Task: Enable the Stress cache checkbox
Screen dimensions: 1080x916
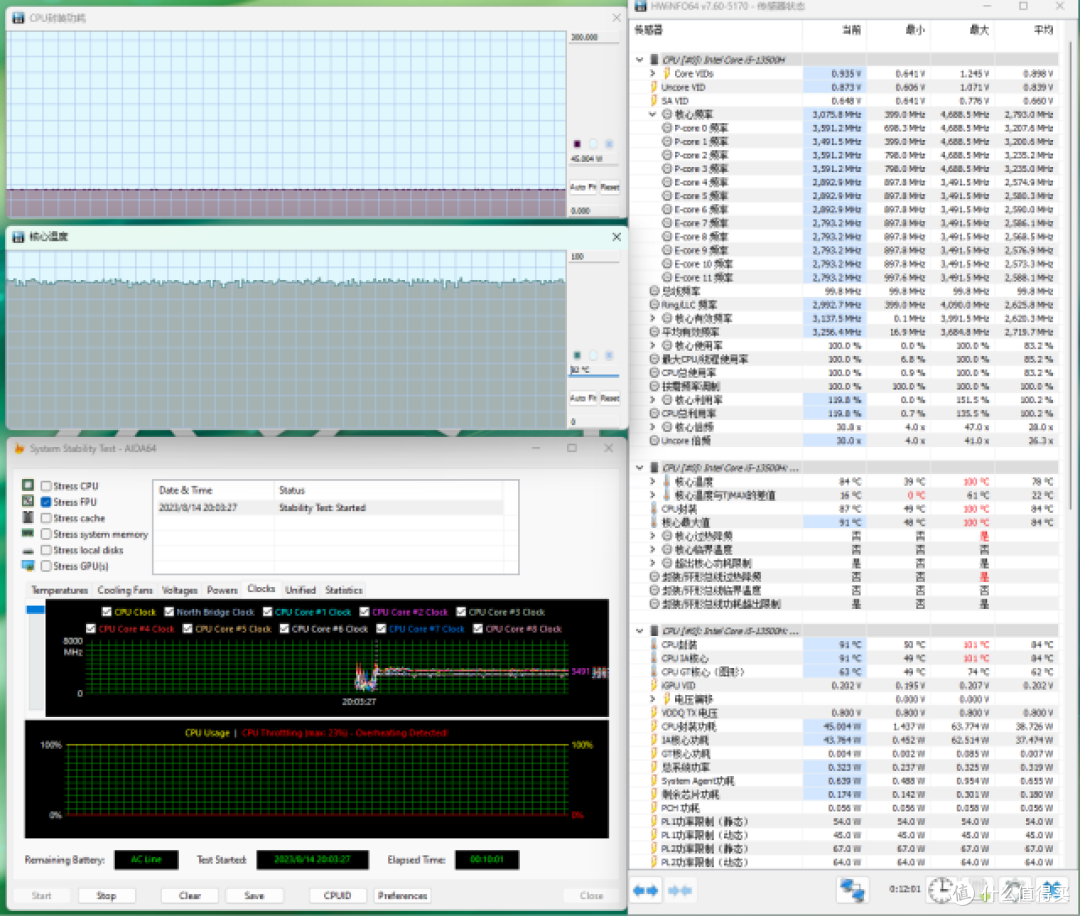Action: click(46, 518)
